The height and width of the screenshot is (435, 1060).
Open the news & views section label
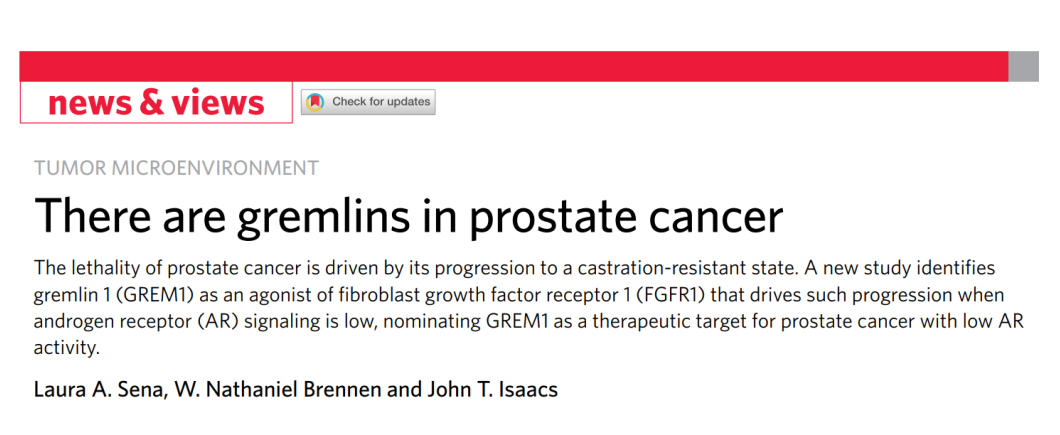point(156,103)
